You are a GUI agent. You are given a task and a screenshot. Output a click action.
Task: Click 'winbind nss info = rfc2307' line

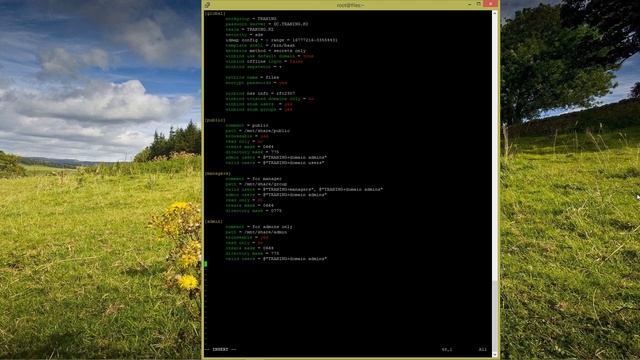260,93
